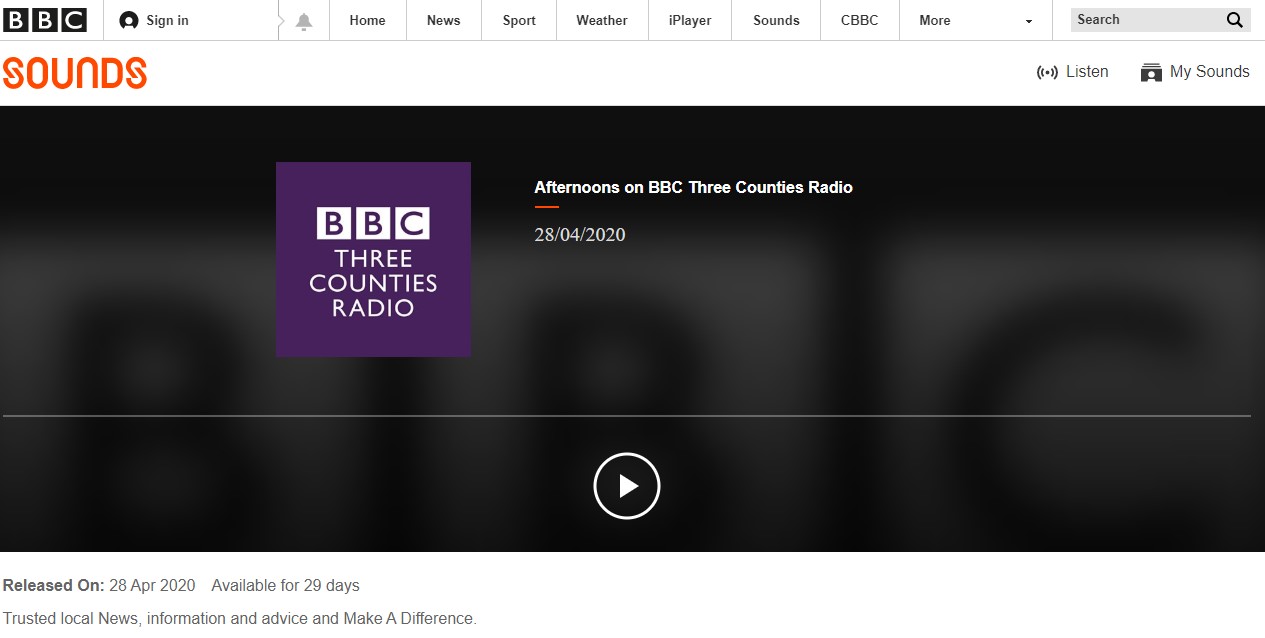Click the Afternoons on BBC Three Counties Radio title

click(693, 187)
